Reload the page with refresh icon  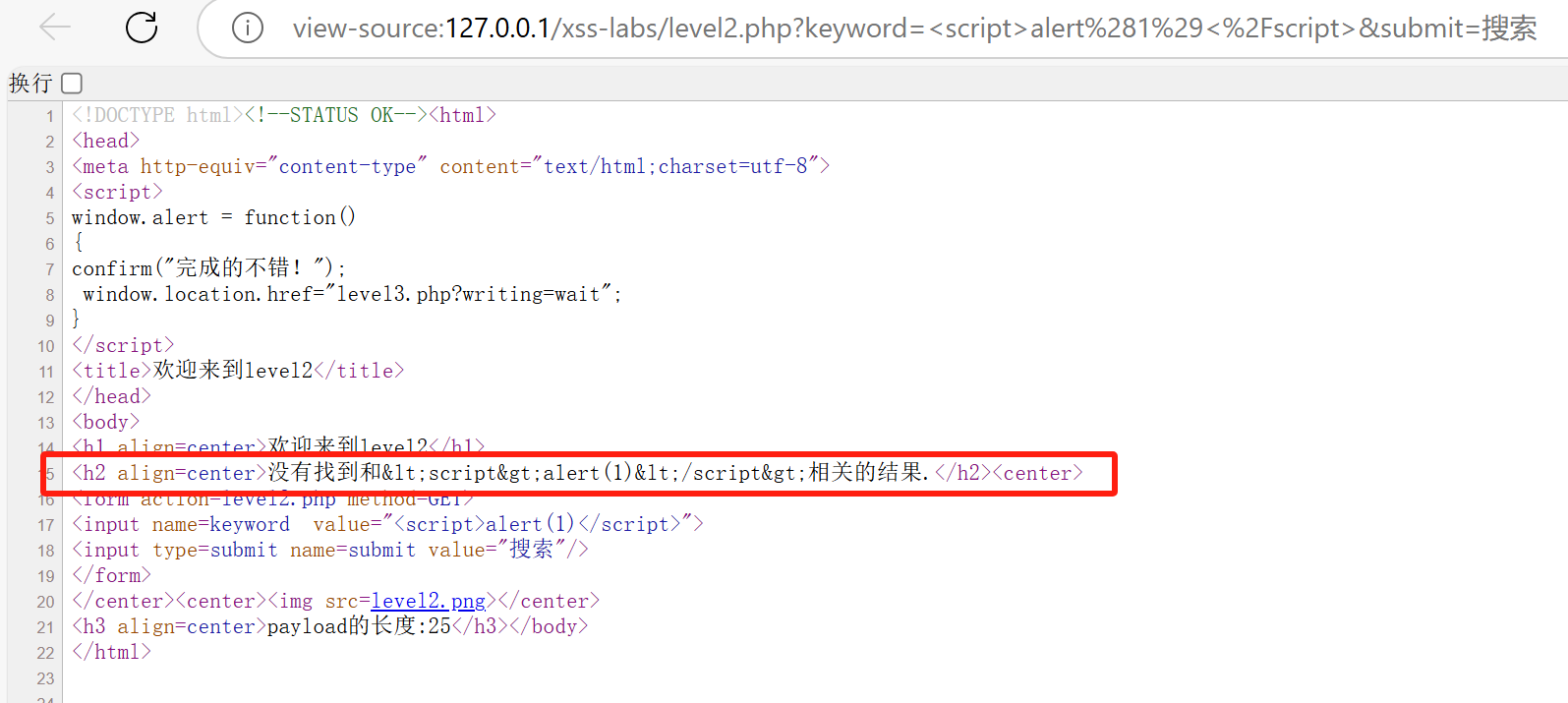[142, 28]
